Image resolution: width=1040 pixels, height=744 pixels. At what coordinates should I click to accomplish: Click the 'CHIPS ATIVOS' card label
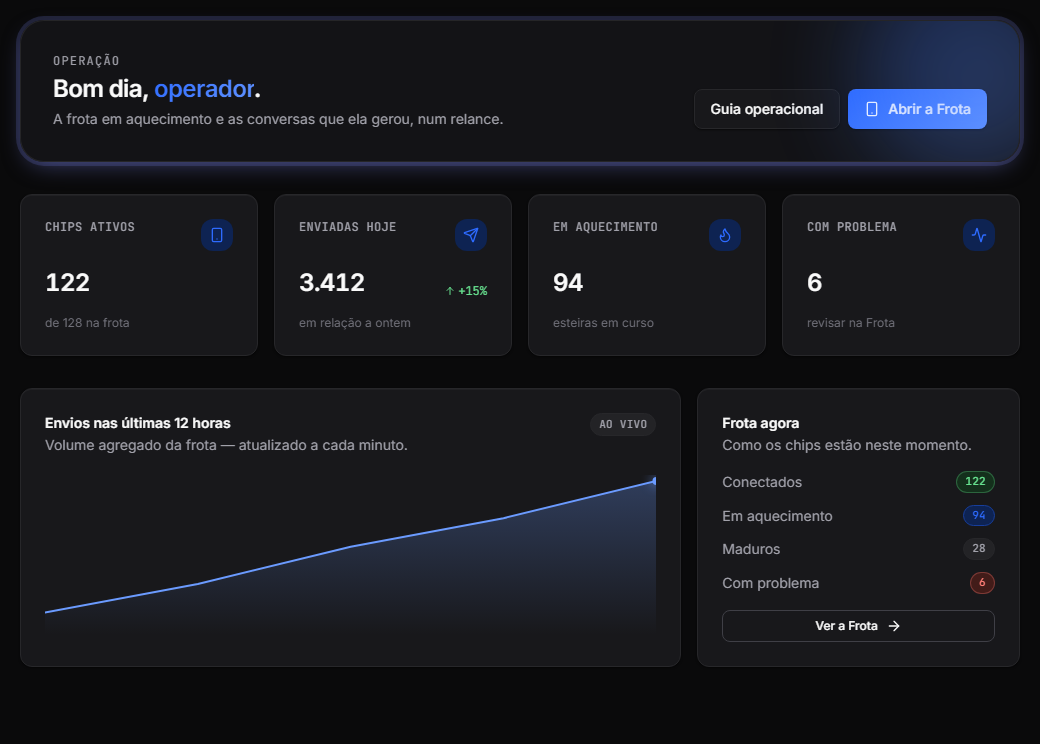point(90,227)
